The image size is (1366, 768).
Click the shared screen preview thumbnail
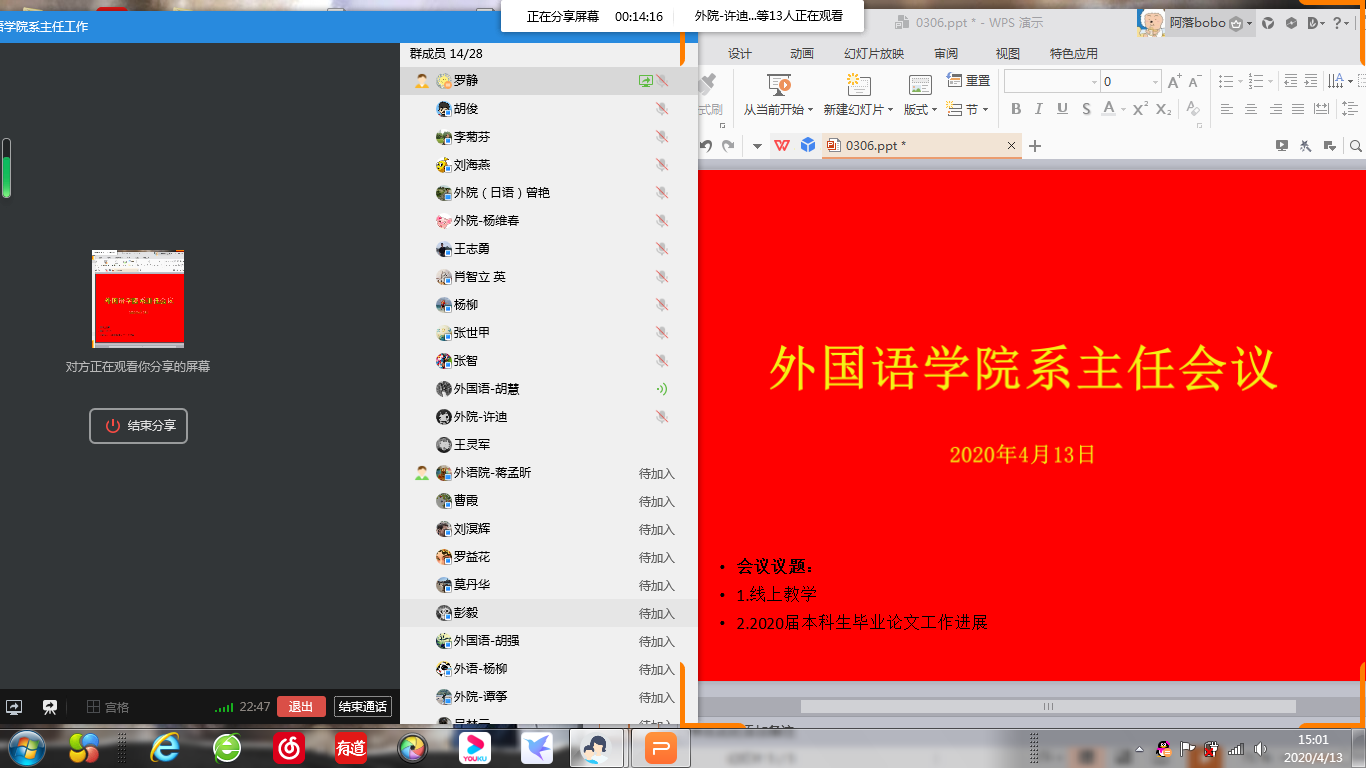coord(138,298)
